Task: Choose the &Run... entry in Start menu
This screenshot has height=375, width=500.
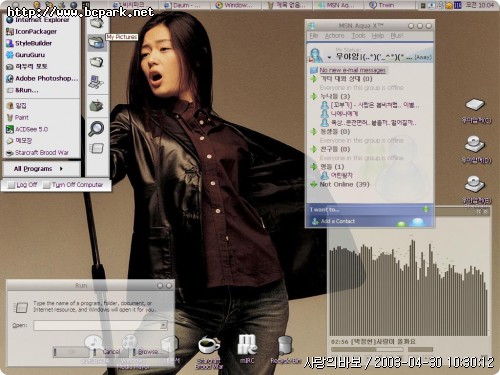Action: coord(23,90)
